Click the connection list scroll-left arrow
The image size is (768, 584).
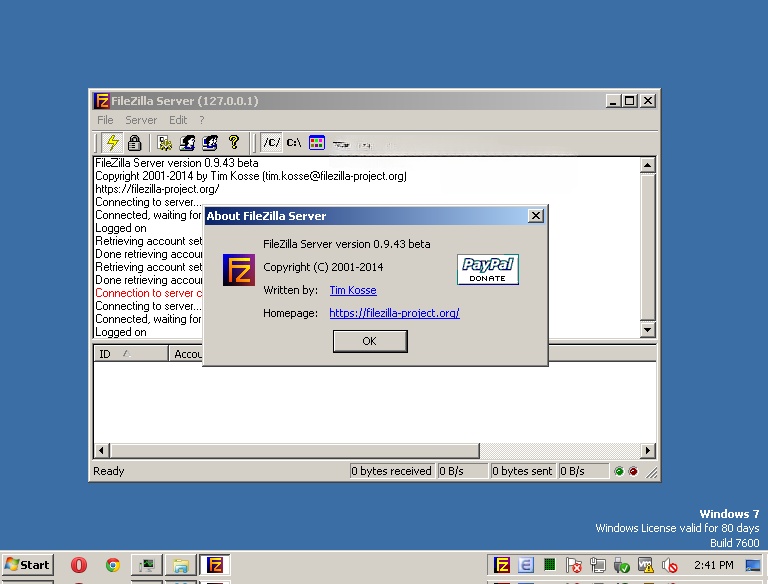point(101,450)
